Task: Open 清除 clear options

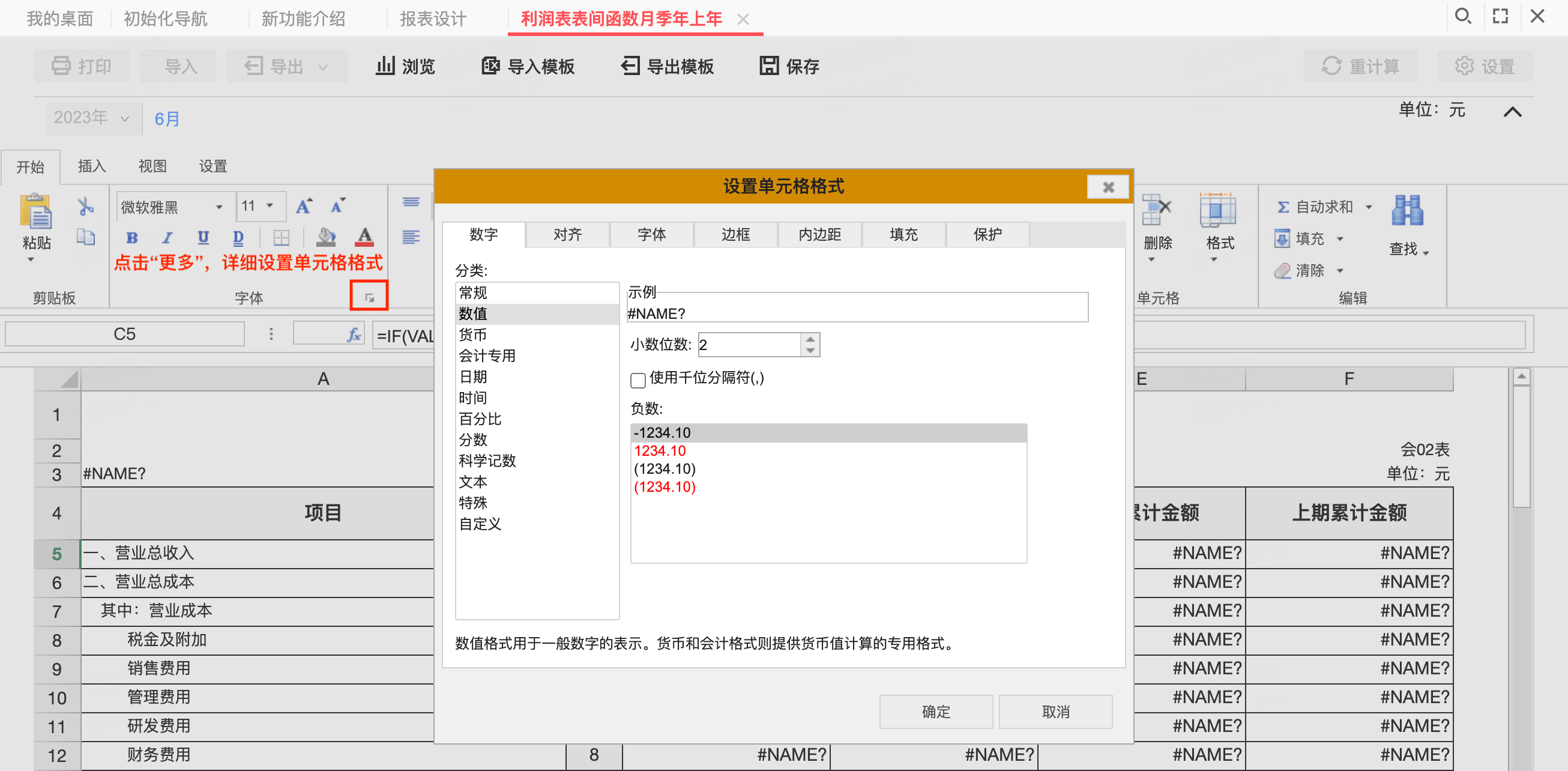Action: 1306,270
